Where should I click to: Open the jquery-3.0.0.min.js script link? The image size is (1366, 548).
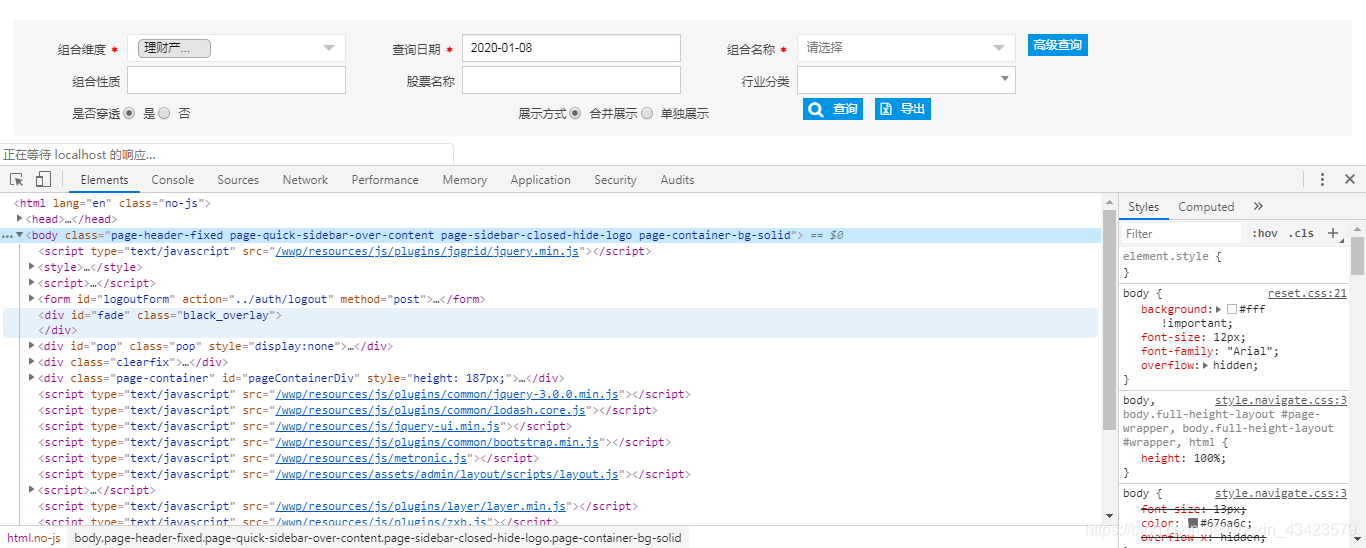click(x=448, y=394)
